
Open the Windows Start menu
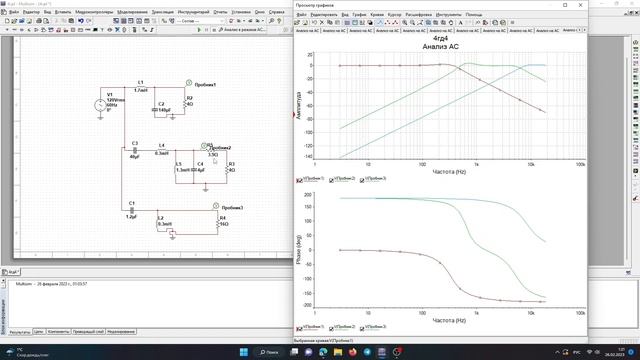[x=244, y=352]
